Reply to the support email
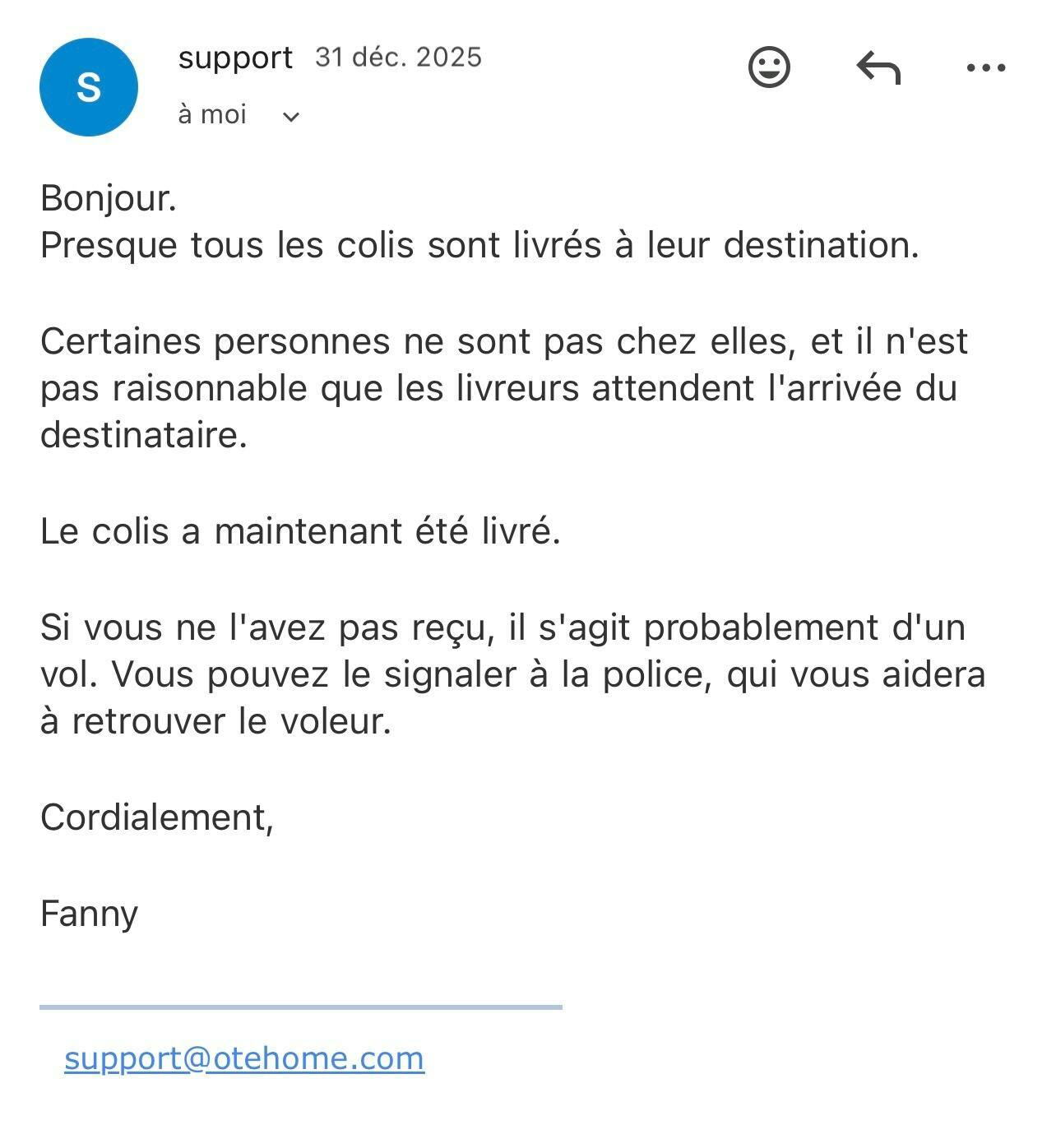 (x=878, y=67)
